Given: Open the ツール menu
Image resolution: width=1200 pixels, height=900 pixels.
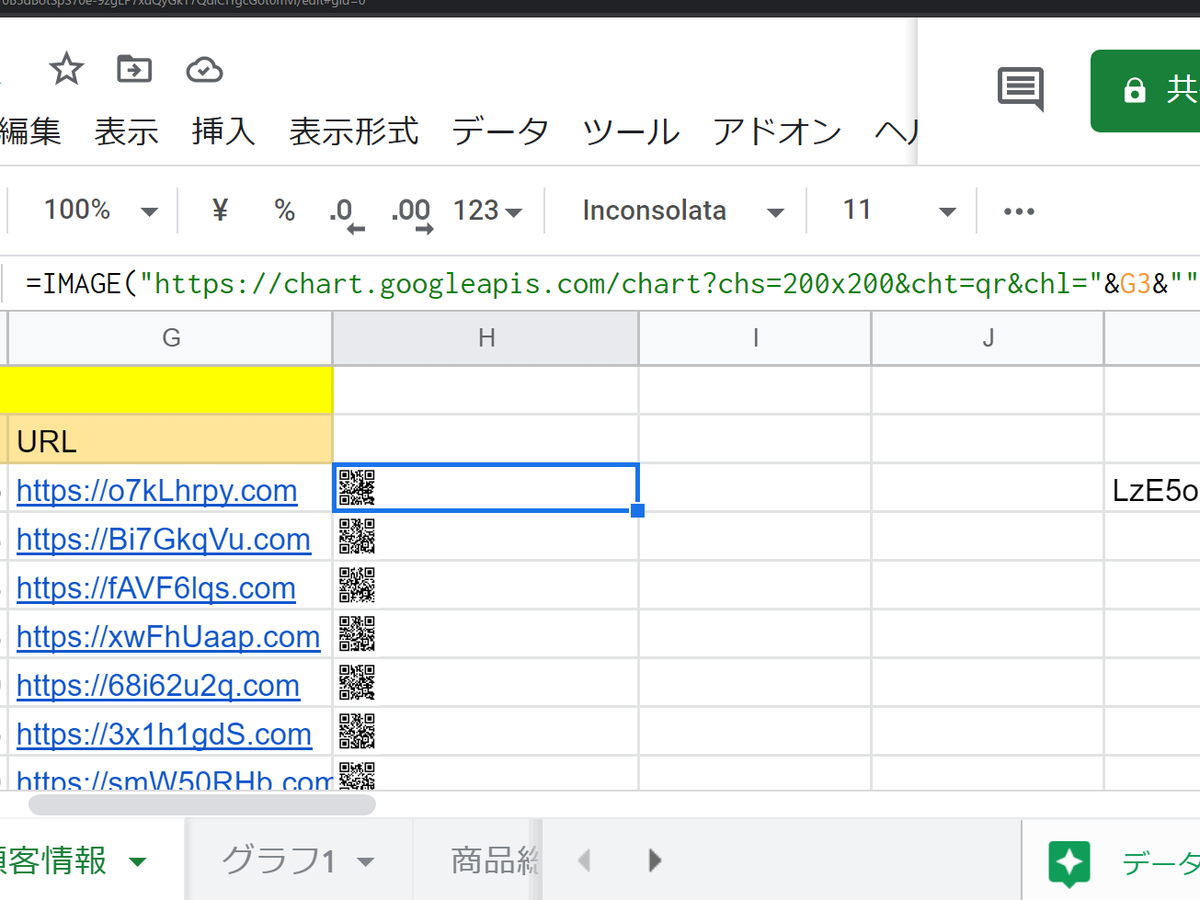Looking at the screenshot, I should 631,131.
